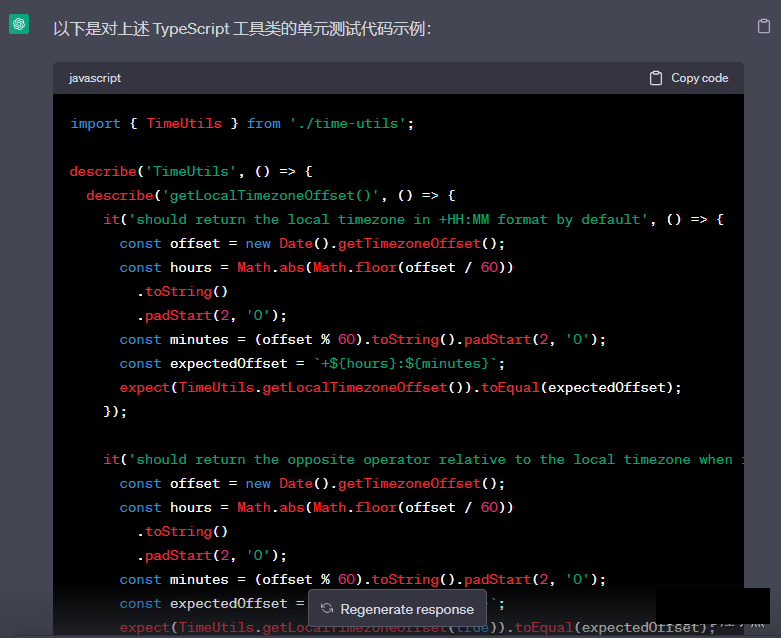The width and height of the screenshot is (781, 638).
Task: Click the ChatGPT avatar logo icon
Action: click(19, 26)
